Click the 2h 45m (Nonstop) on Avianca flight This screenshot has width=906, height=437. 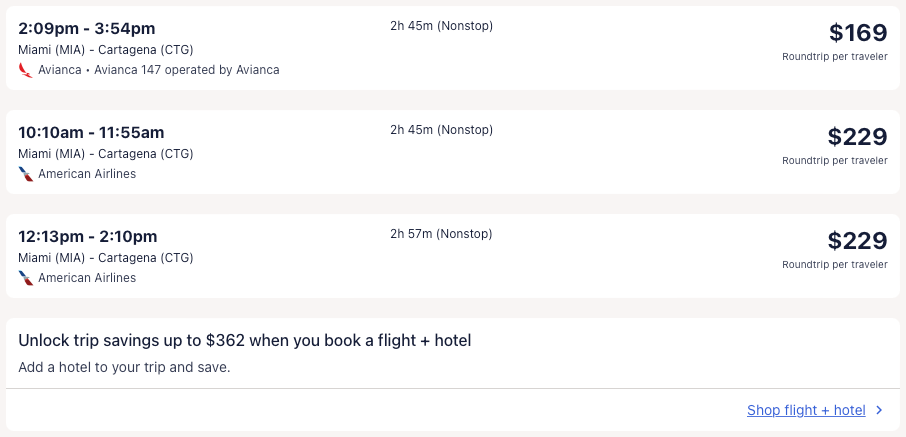coord(441,26)
